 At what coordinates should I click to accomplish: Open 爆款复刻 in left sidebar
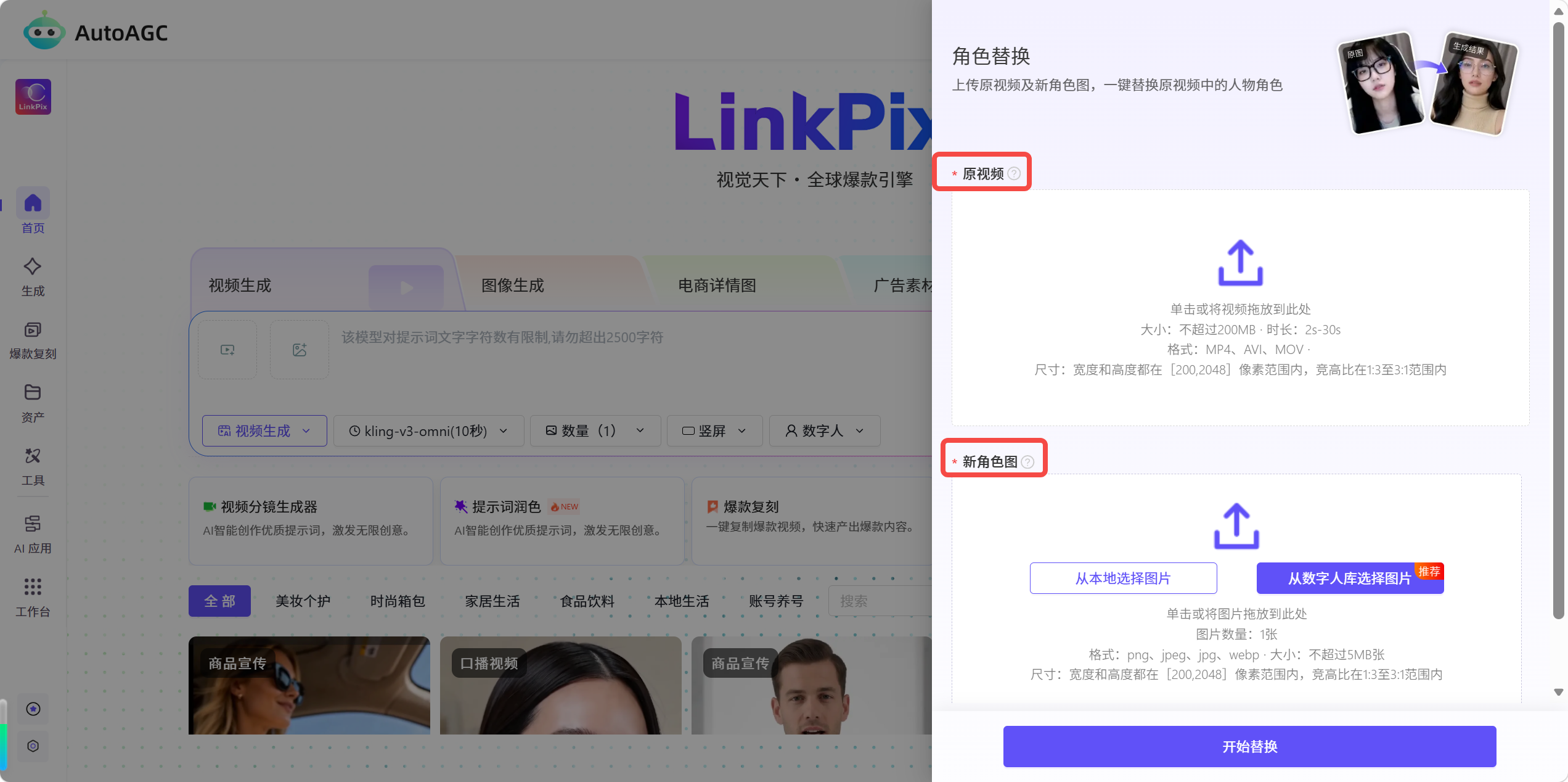pyautogui.click(x=33, y=340)
